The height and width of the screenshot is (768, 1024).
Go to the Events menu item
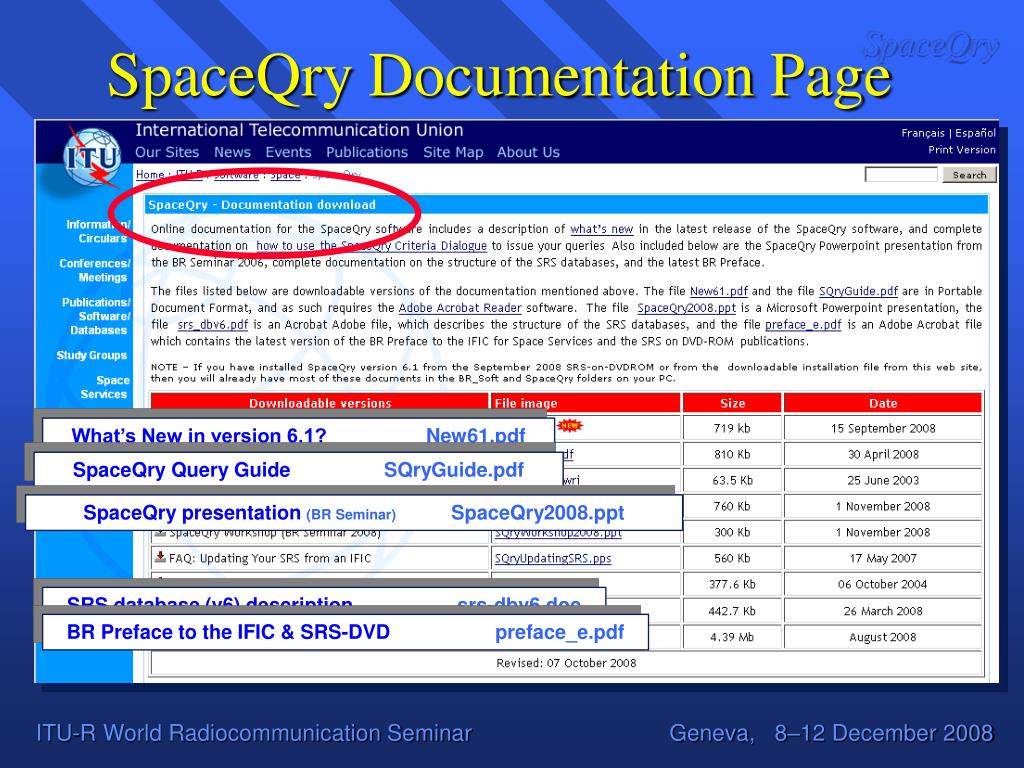[288, 152]
